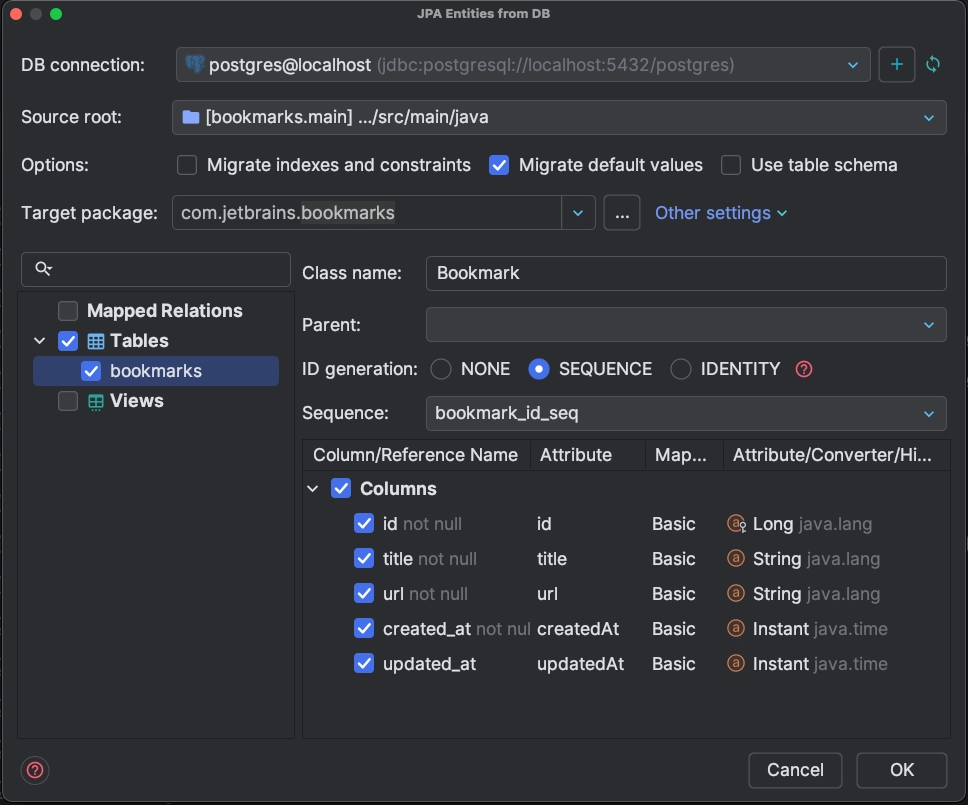The width and height of the screenshot is (968, 805).
Task: Click createdAt attribute name cell
Action: pyautogui.click(x=578, y=628)
